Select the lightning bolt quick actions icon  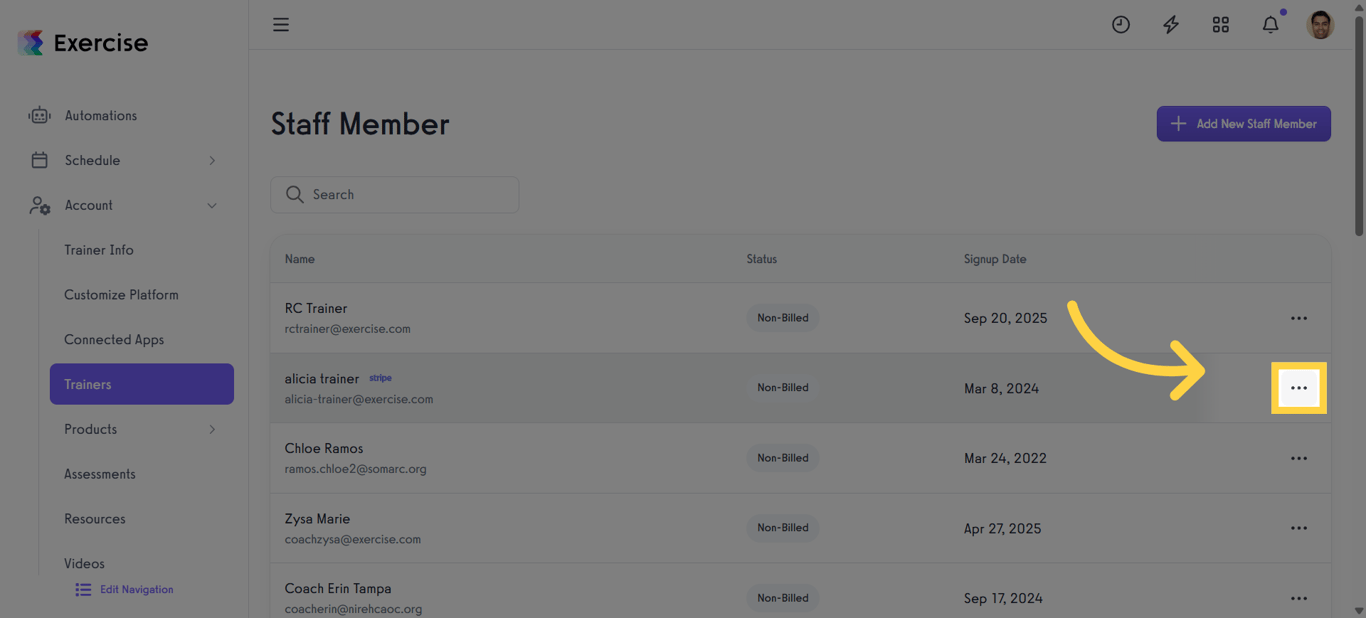tap(1171, 24)
